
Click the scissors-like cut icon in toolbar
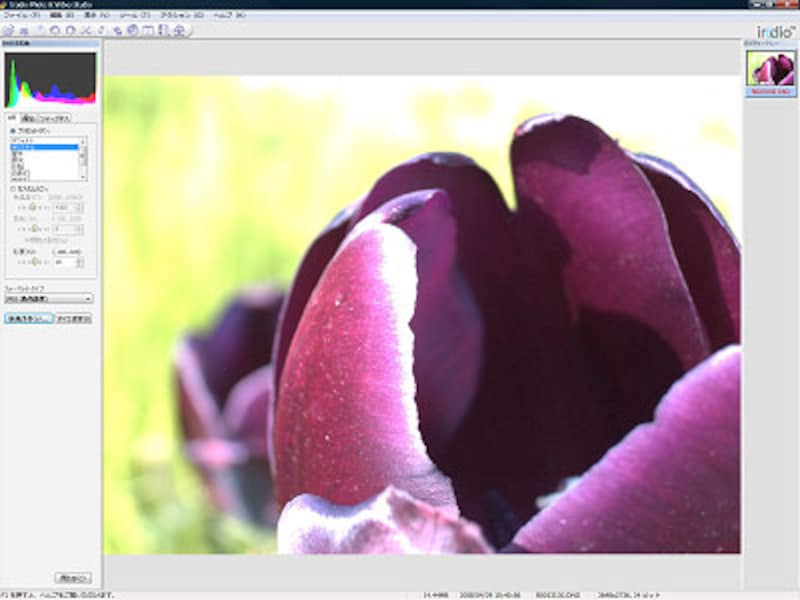click(86, 31)
